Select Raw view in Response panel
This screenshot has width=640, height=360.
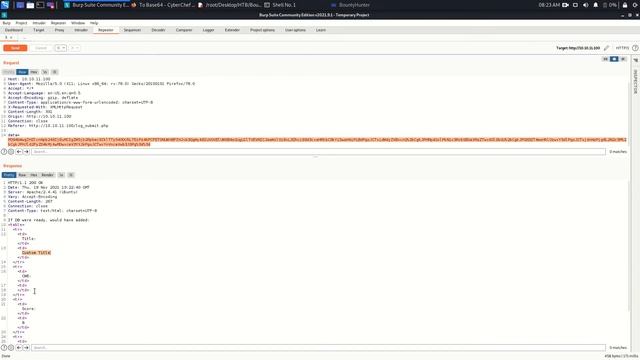22,175
